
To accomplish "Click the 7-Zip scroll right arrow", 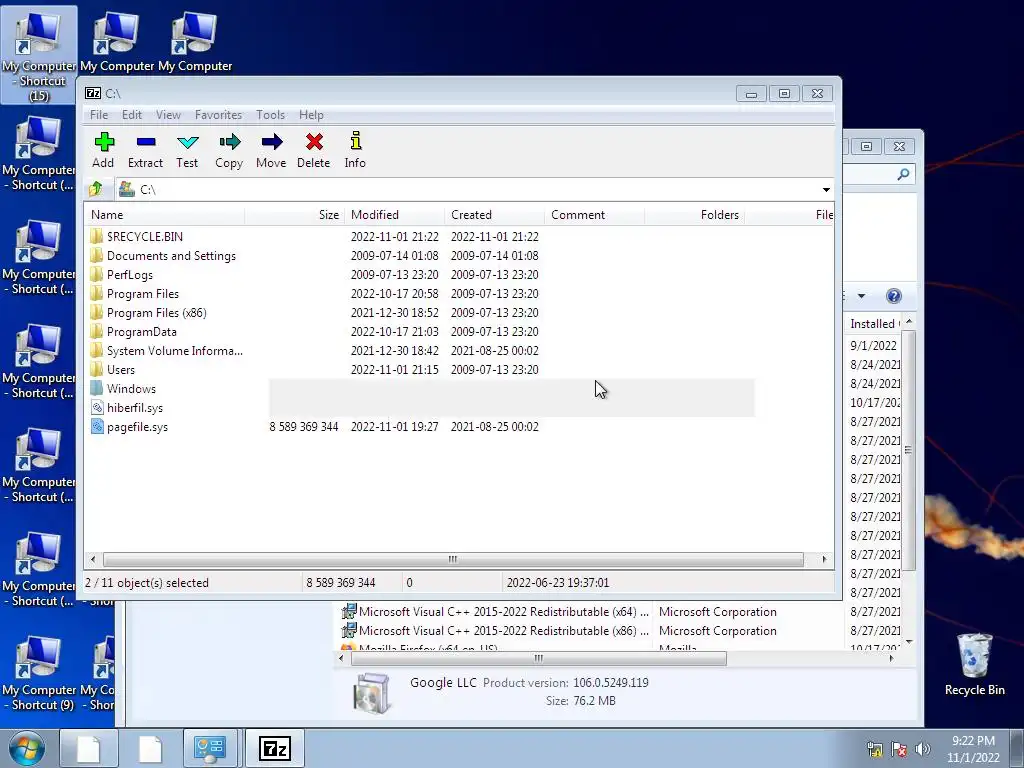I will point(824,559).
